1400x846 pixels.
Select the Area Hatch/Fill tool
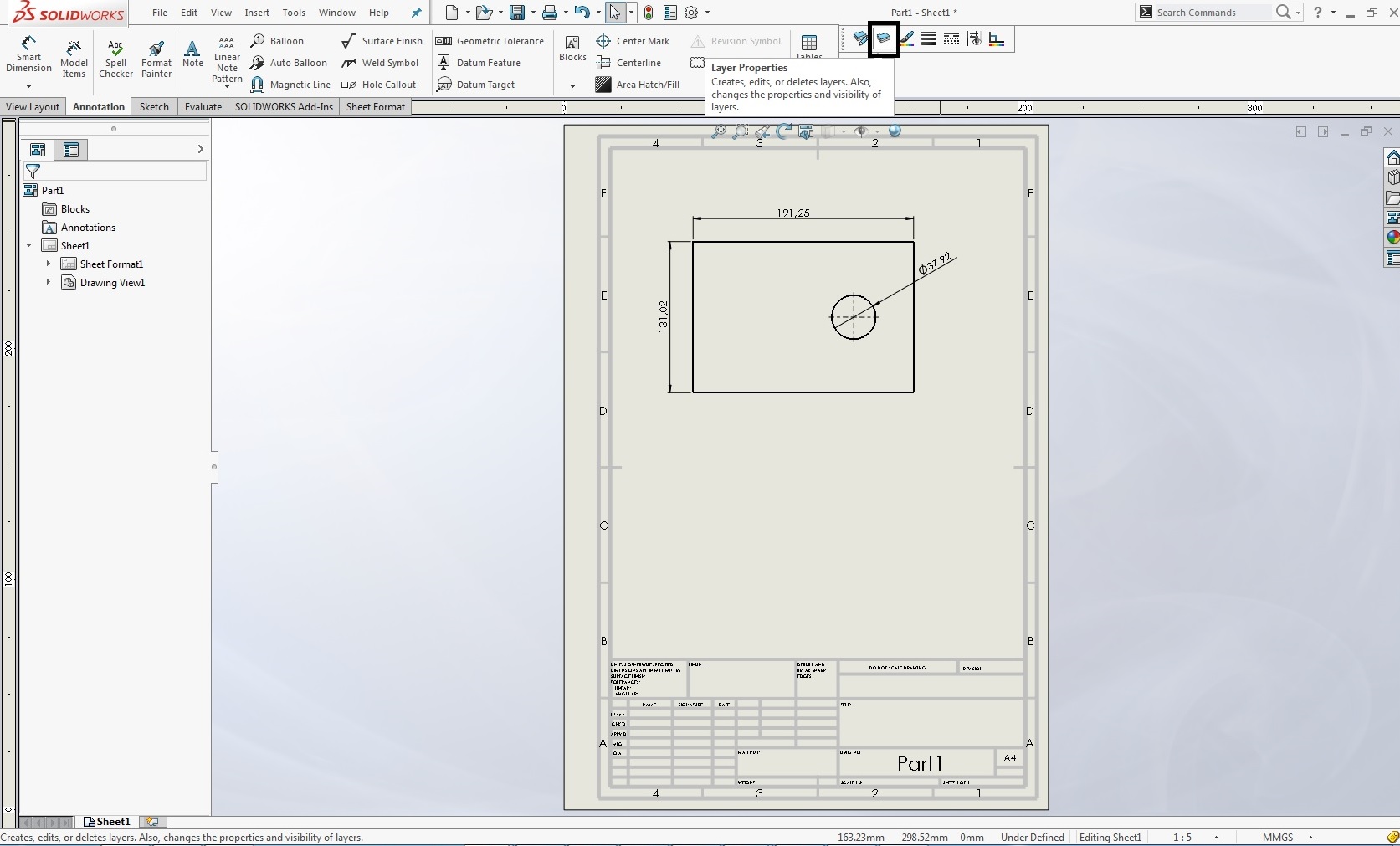coord(638,85)
